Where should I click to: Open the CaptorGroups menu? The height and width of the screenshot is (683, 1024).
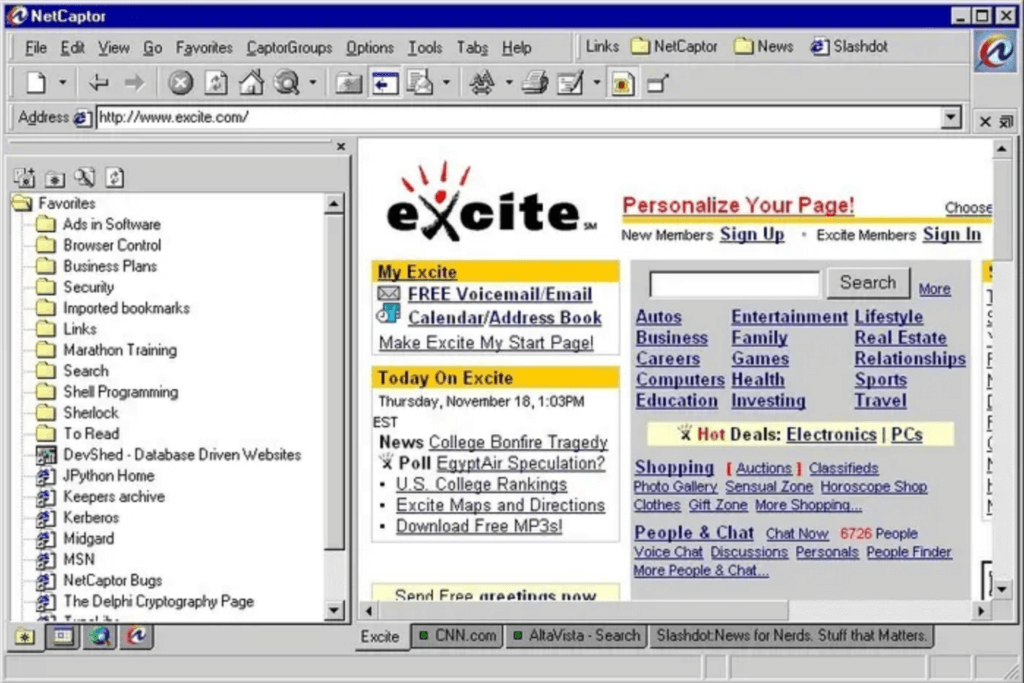point(289,47)
